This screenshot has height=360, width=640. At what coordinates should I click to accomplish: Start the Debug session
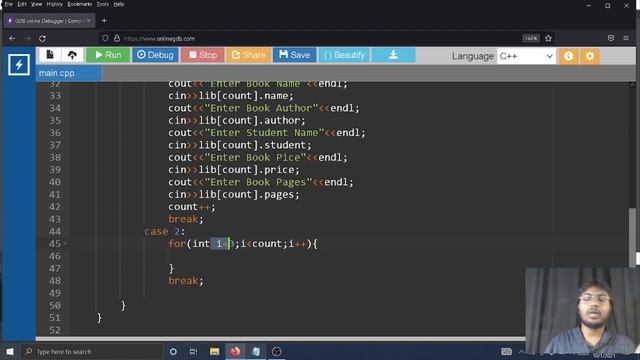tap(155, 55)
